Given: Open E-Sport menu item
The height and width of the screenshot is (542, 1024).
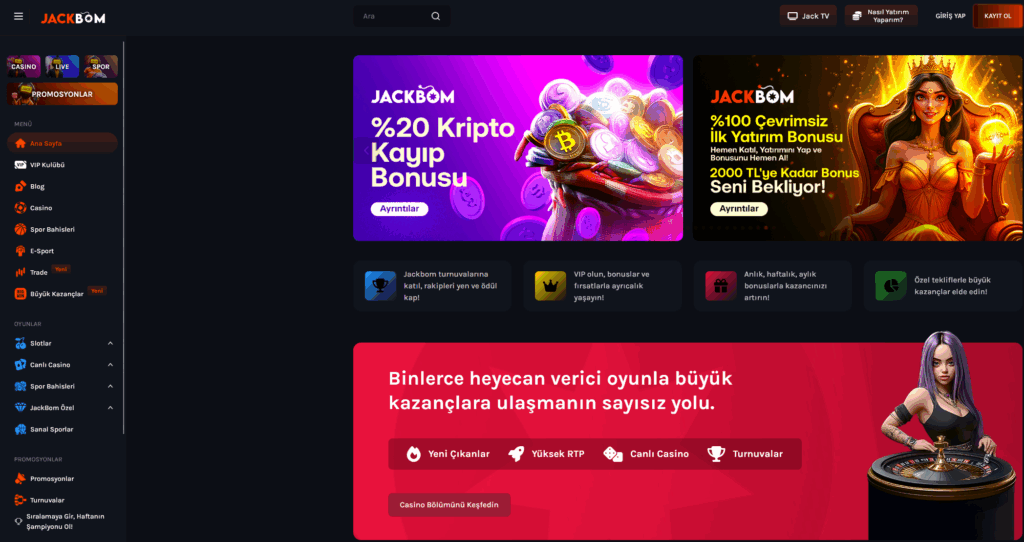Looking at the screenshot, I should 63,251.
